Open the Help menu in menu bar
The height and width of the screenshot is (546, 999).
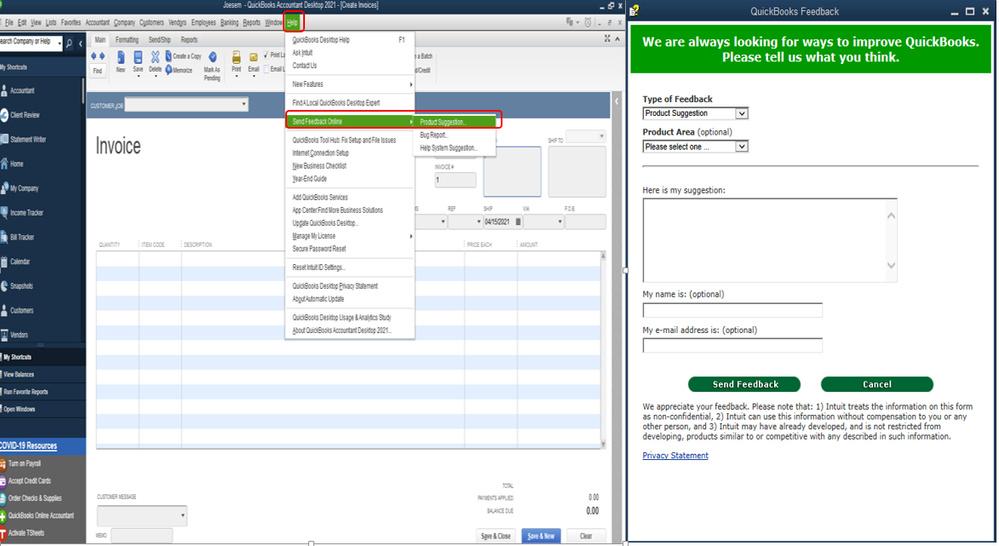(292, 22)
